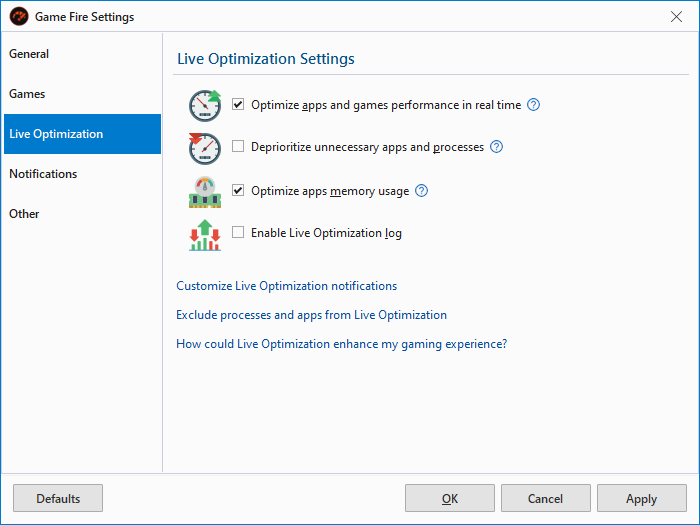Screen dimensions: 700x525
Task: Click the speedometer icon for real-time optimization
Action: click(x=205, y=105)
